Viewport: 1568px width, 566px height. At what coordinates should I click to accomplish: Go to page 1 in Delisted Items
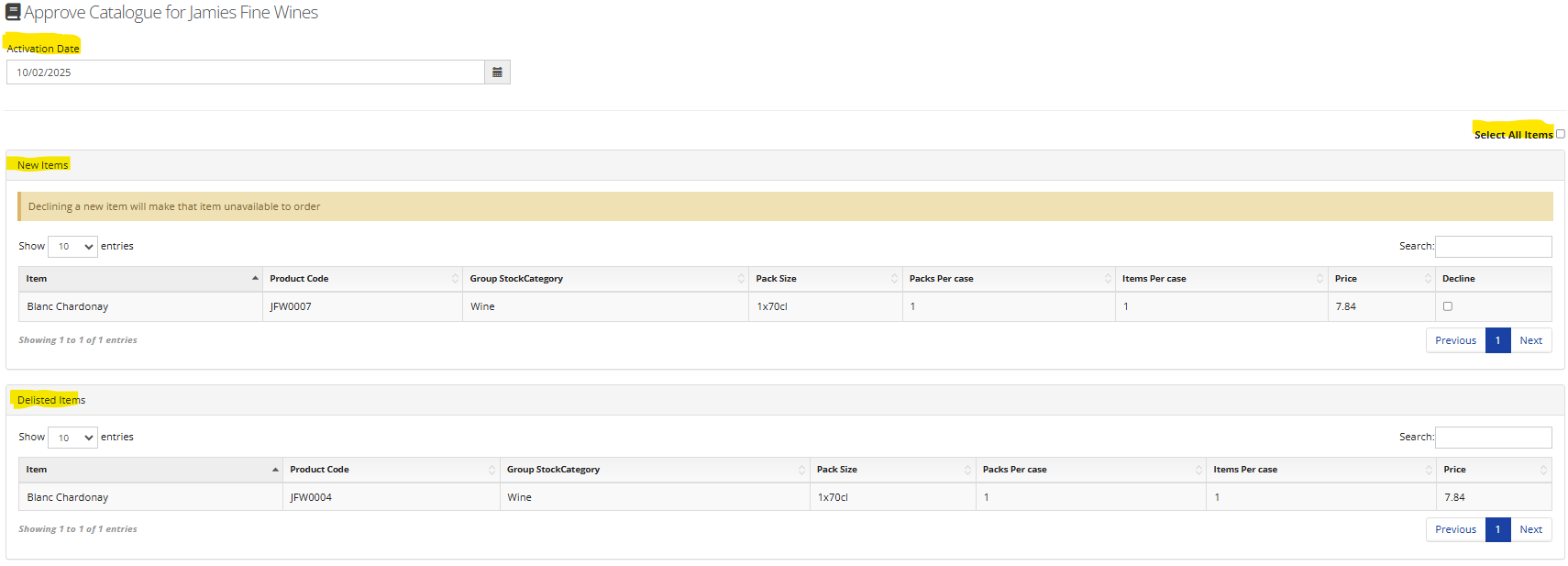(1497, 529)
